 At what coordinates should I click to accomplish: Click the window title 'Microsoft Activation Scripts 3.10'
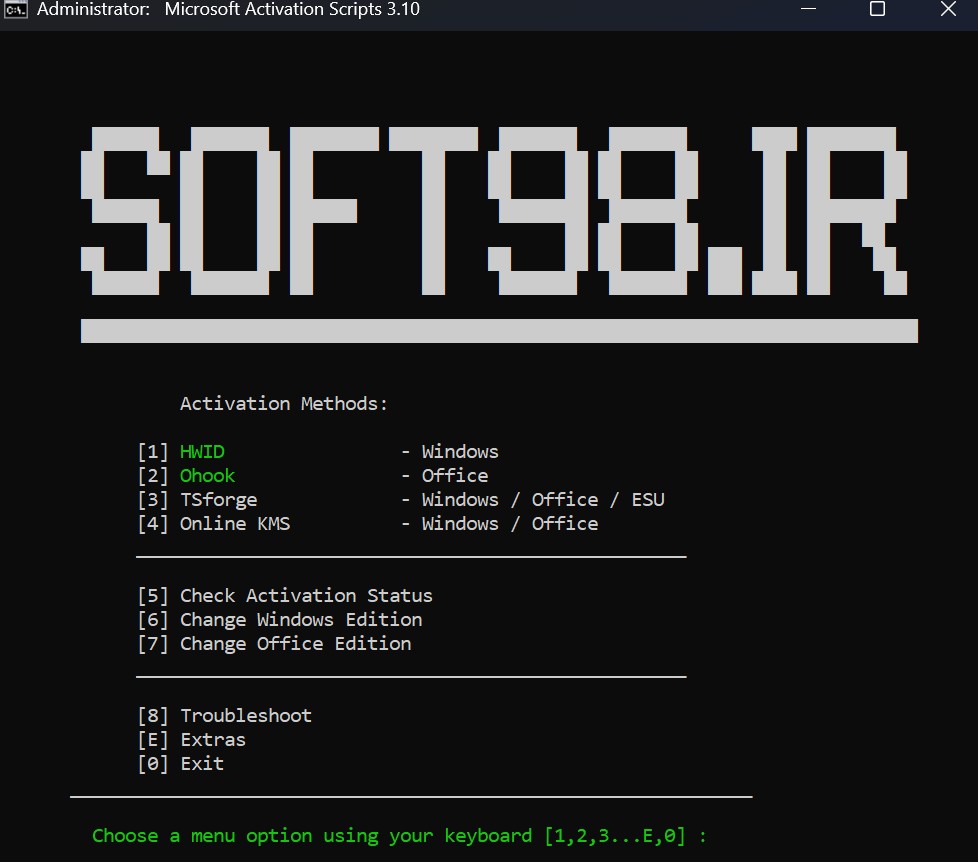[292, 9]
